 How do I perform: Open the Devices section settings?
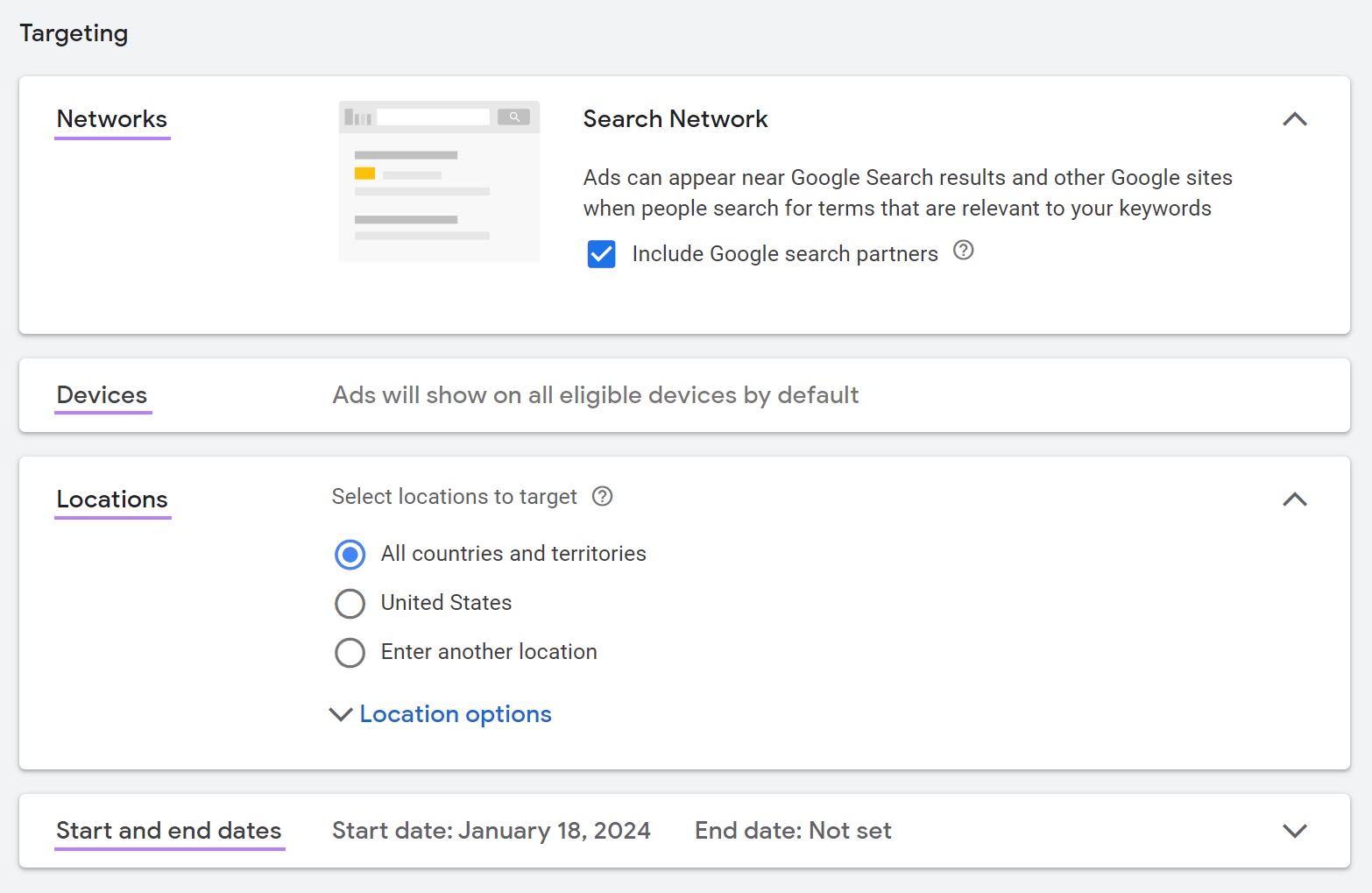(x=102, y=394)
